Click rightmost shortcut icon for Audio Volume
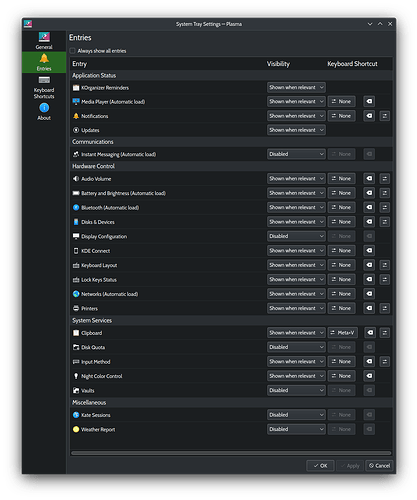The image size is (417, 500). coord(385,179)
